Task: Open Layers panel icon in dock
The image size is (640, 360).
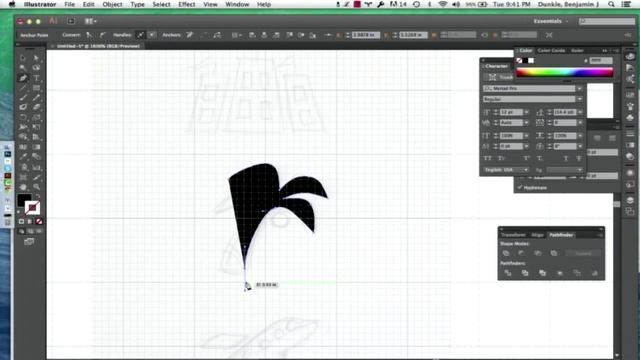Action: pos(630,200)
